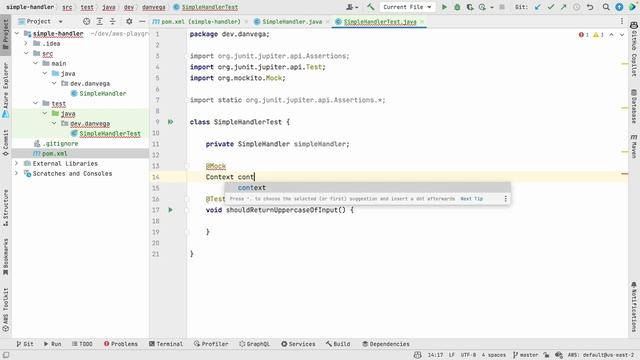Expand all in Project panel
Screen dimensions: 640x360
[x=100, y=21]
